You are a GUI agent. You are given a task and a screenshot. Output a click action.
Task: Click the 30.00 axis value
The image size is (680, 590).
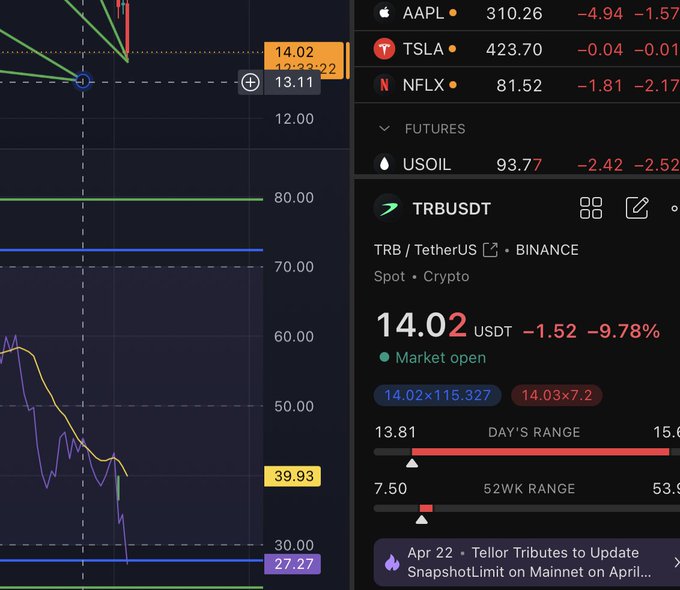click(294, 545)
